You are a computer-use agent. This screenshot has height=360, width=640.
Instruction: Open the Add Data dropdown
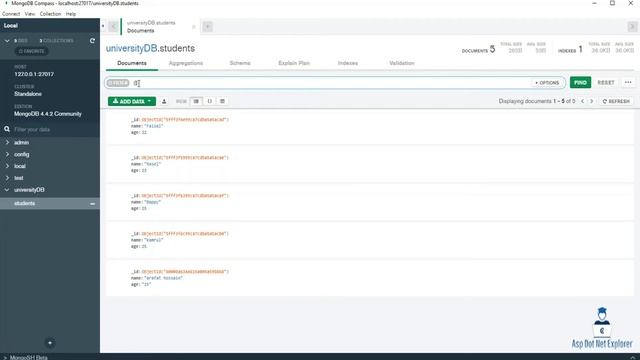coord(132,101)
